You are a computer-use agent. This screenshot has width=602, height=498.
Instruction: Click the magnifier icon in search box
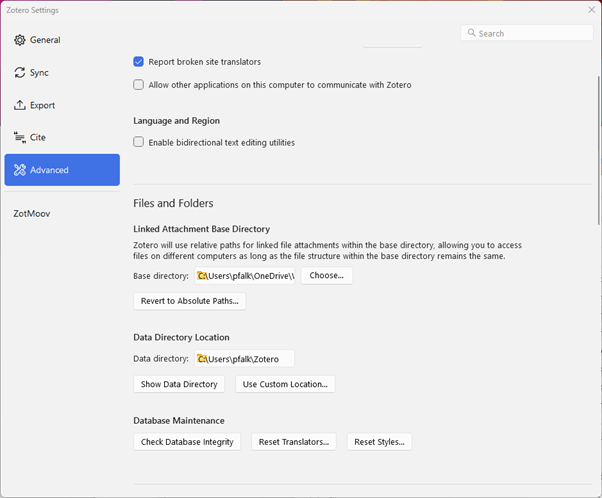click(x=471, y=33)
